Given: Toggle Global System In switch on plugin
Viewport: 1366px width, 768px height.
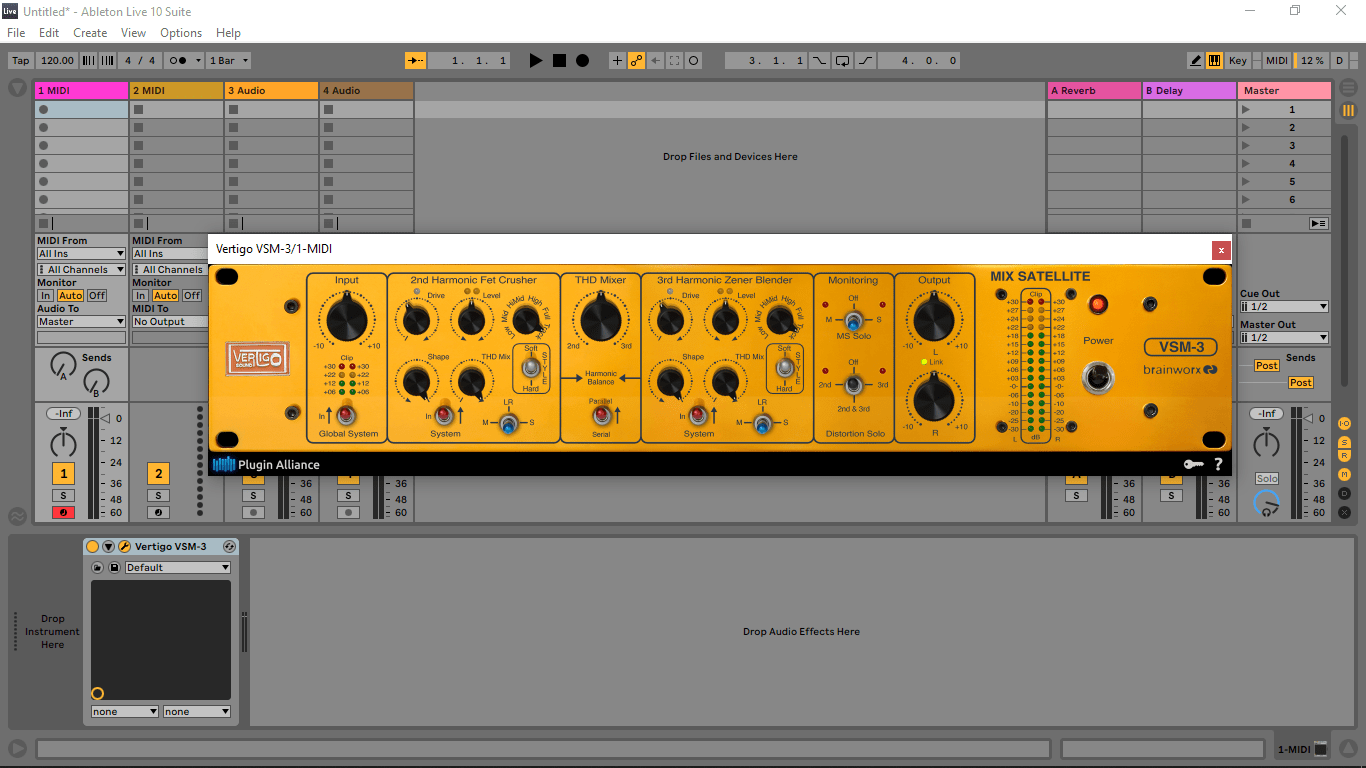Looking at the screenshot, I should [x=346, y=413].
